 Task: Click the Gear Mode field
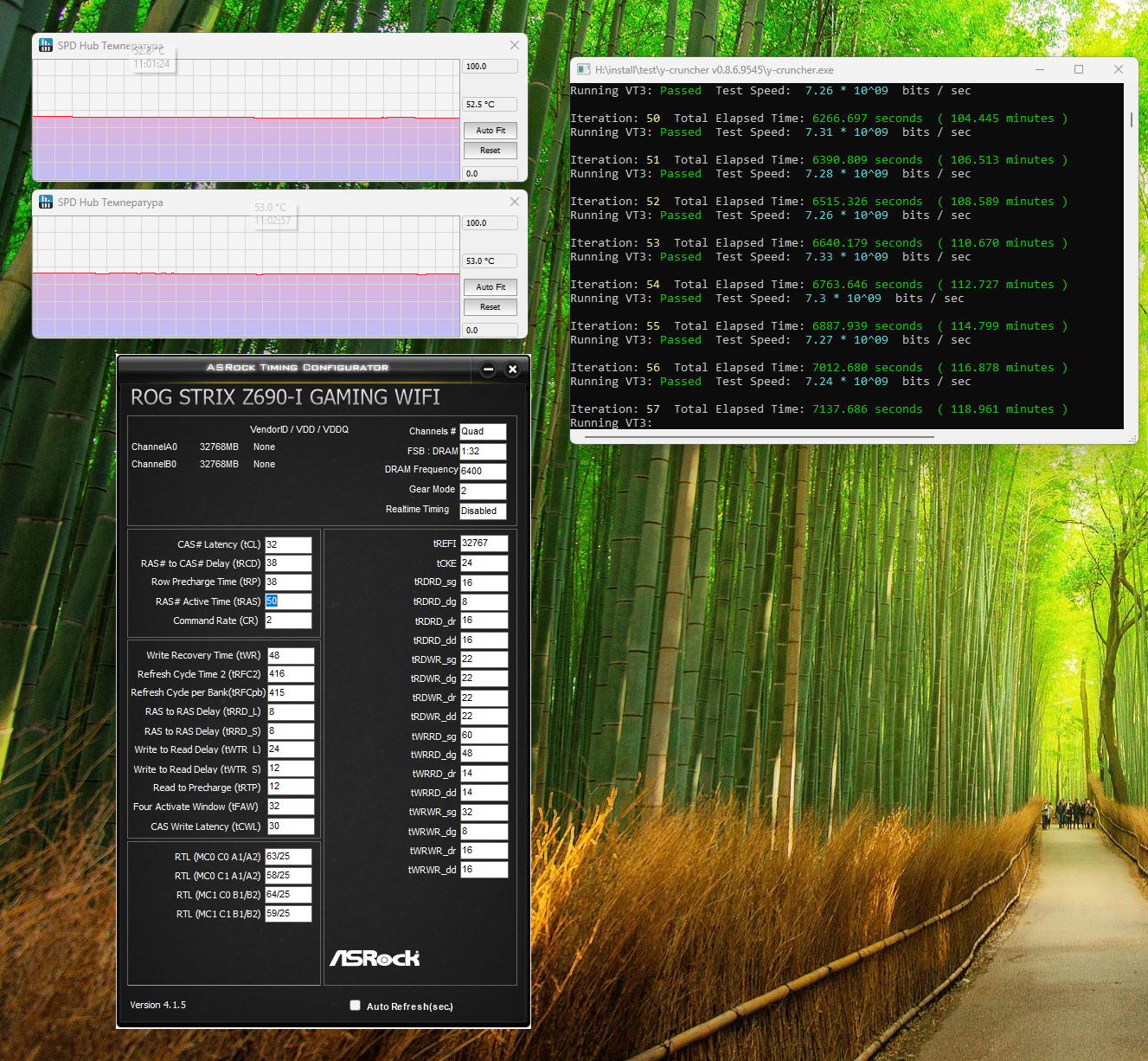483,491
